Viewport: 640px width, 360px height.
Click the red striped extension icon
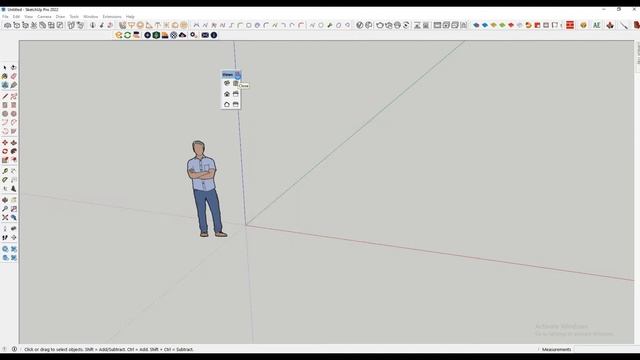click(x=570, y=25)
